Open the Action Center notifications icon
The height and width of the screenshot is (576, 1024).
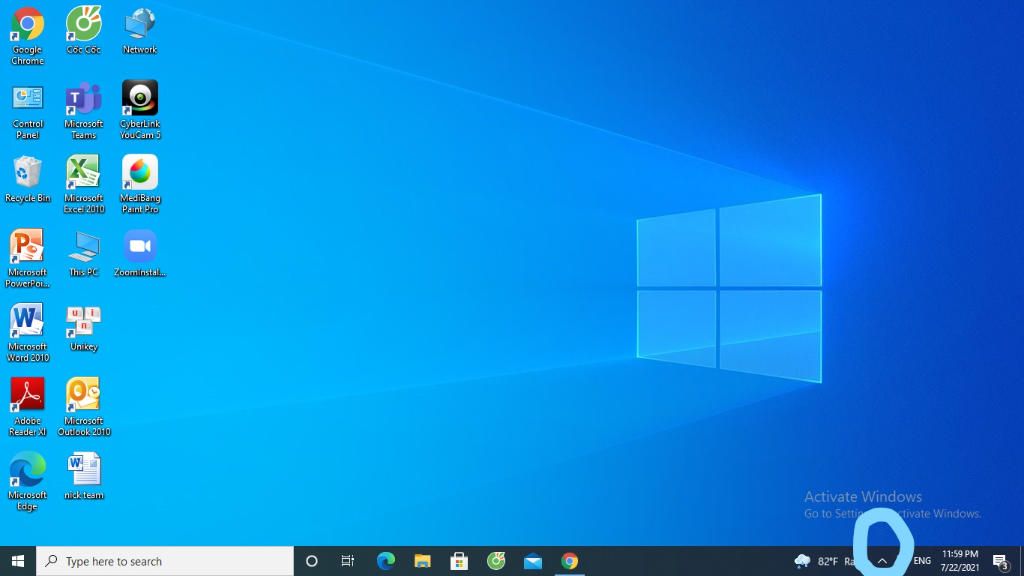[1000, 561]
